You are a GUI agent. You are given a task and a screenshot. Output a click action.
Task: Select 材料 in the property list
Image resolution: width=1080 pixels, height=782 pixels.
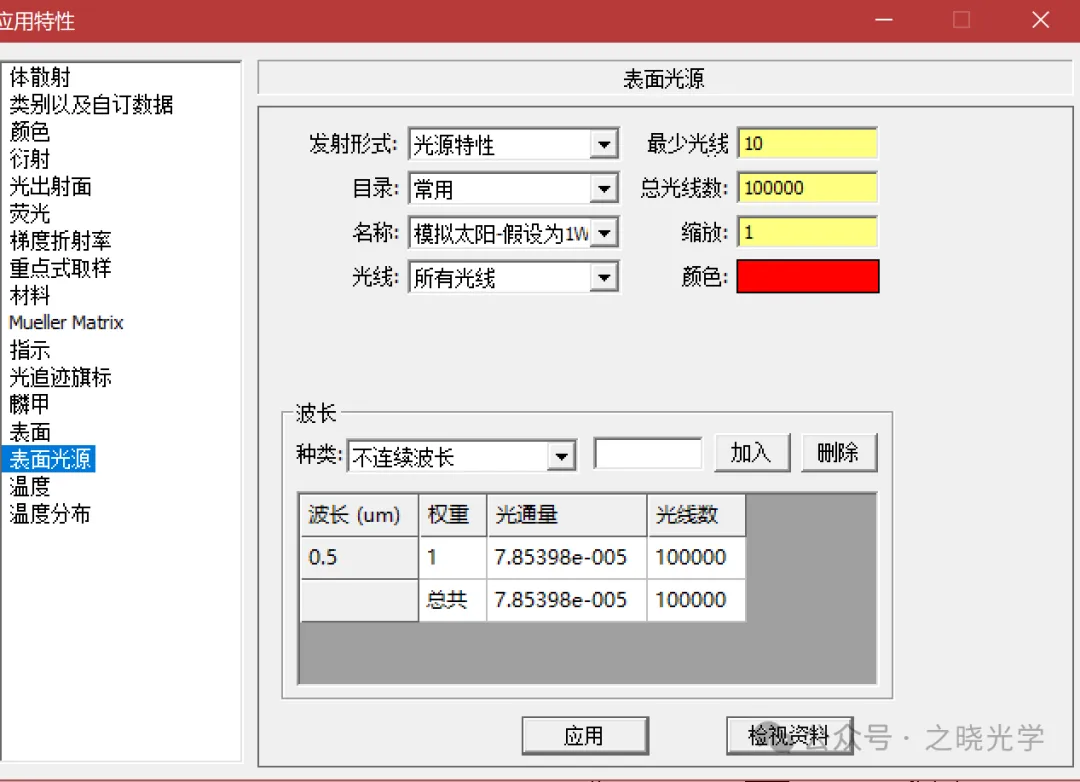[30, 296]
